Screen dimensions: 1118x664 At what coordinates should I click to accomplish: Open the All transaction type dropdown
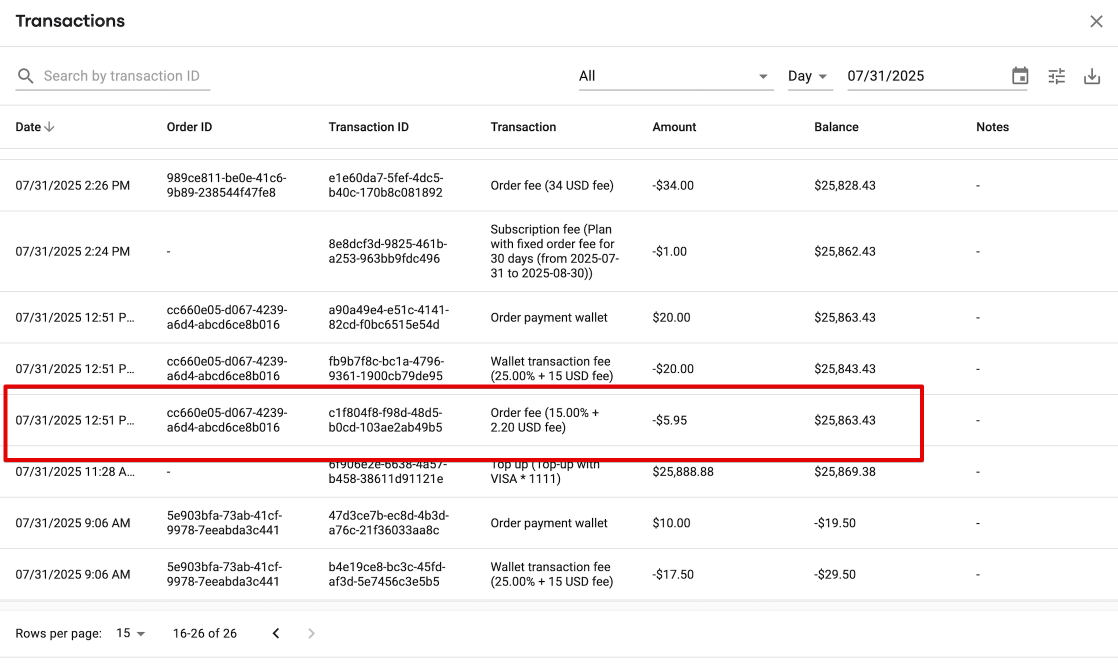[x=675, y=76]
